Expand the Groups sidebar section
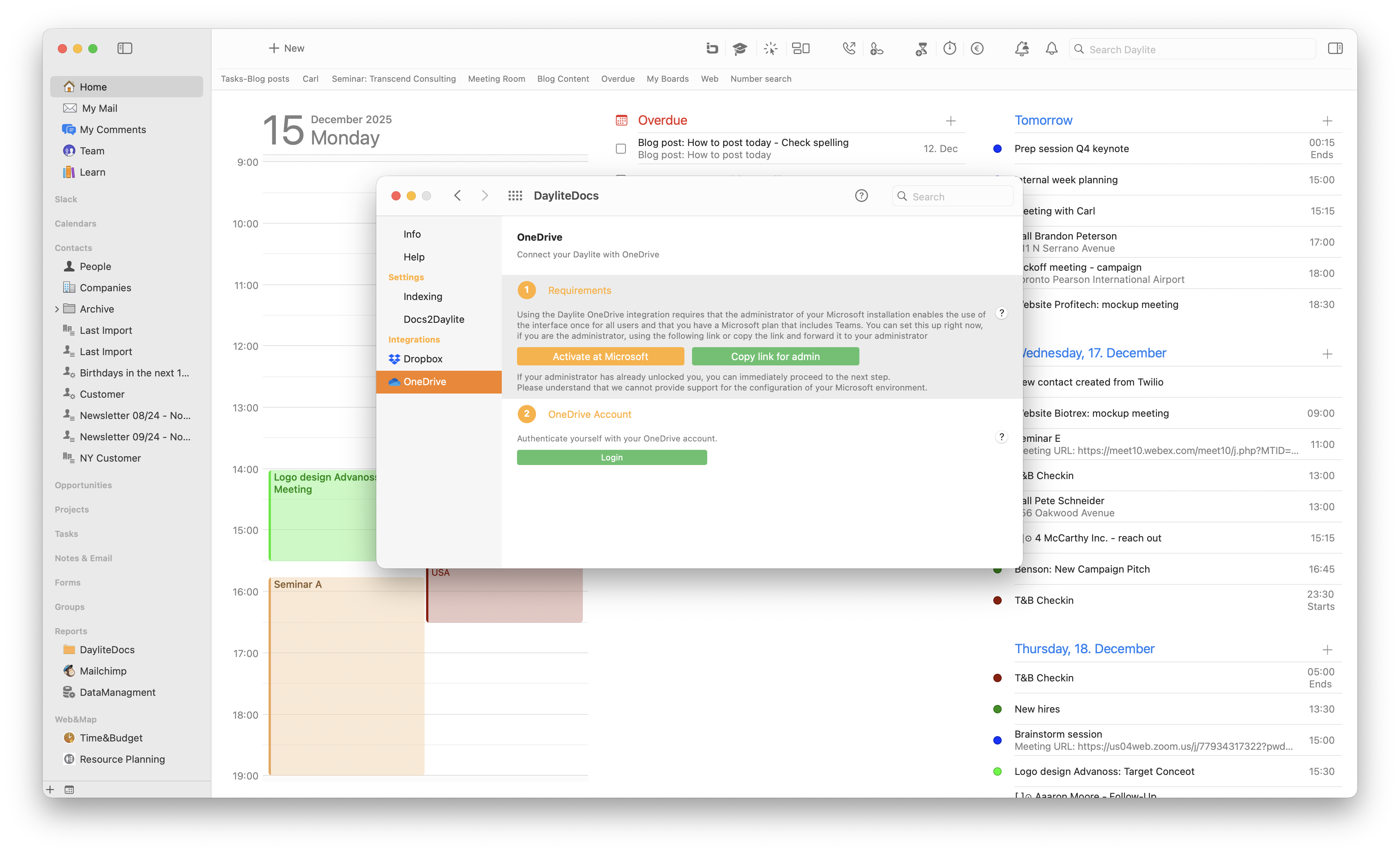Image resolution: width=1400 pixels, height=854 pixels. 69,607
